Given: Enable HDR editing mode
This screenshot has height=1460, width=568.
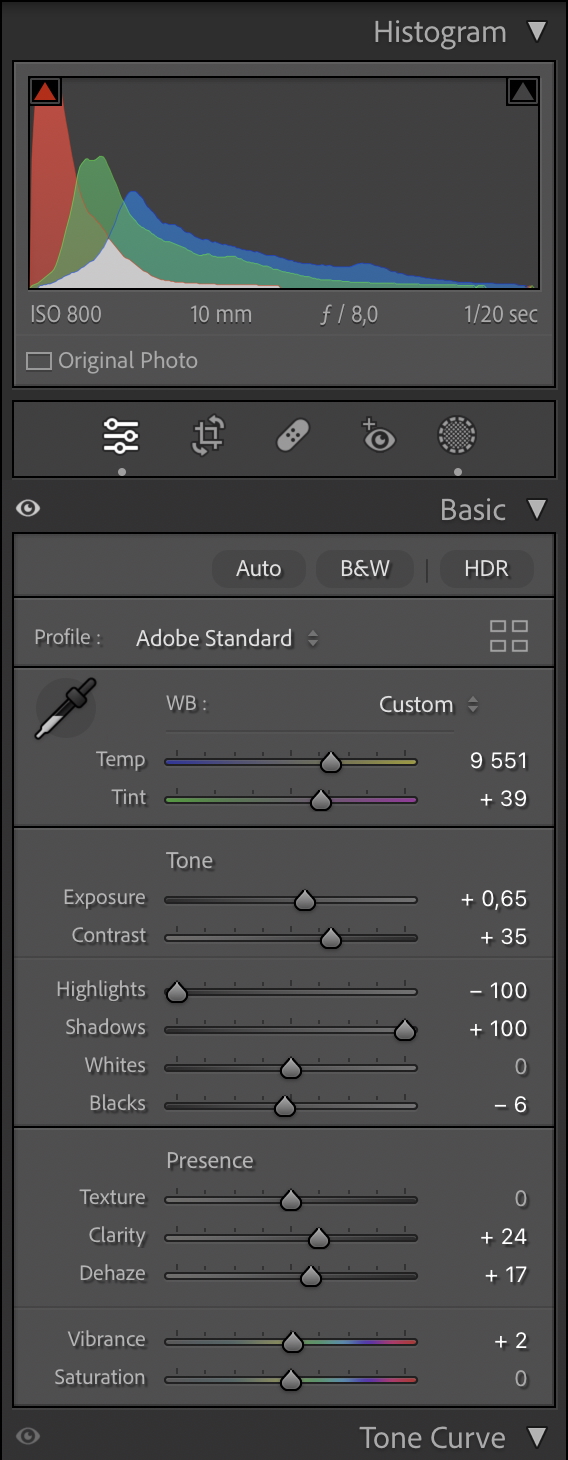Looking at the screenshot, I should 487,569.
